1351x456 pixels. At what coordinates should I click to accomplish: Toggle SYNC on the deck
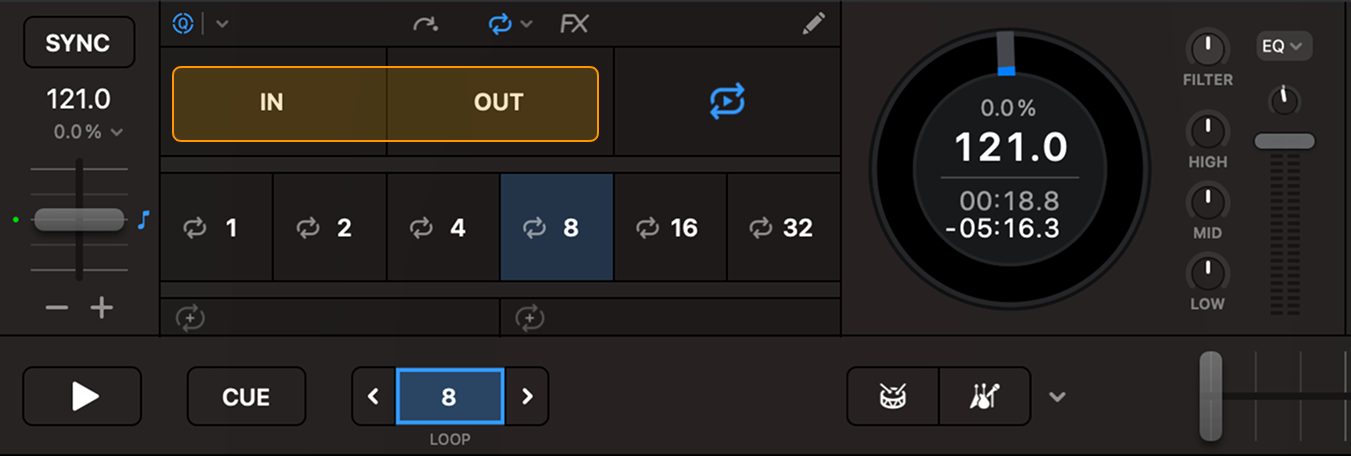78,43
